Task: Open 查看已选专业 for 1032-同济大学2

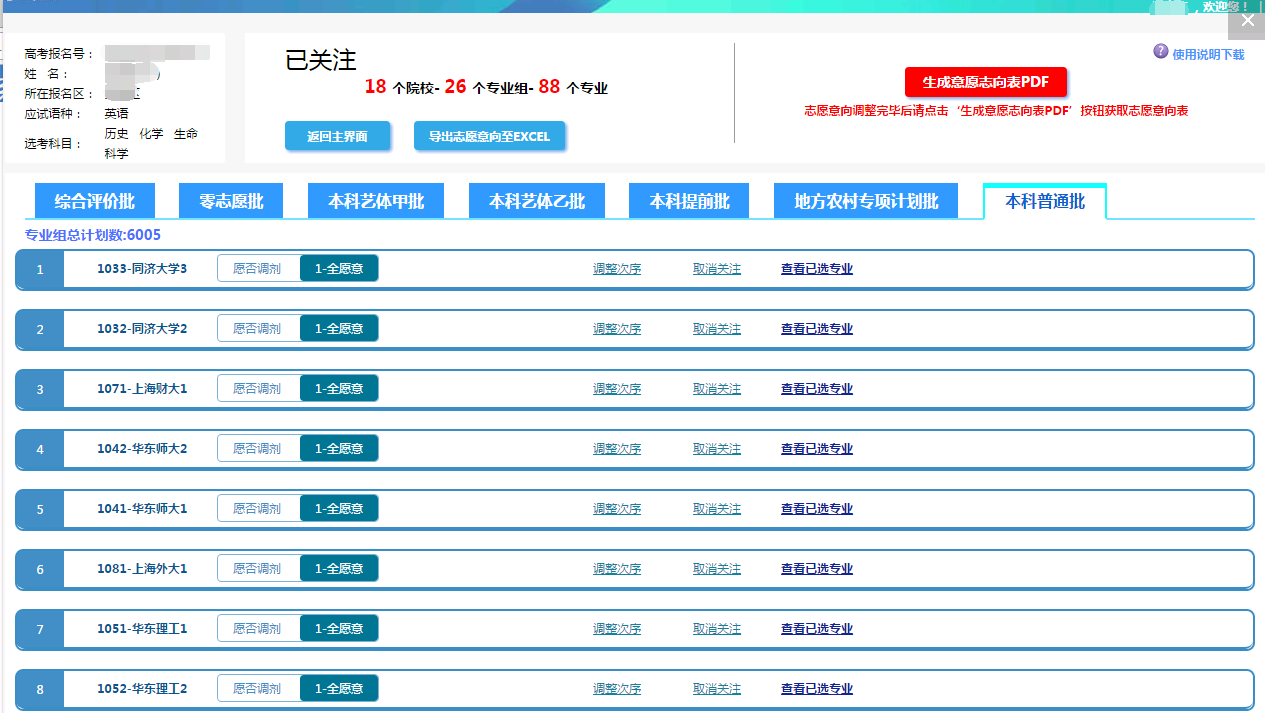Action: [x=817, y=329]
